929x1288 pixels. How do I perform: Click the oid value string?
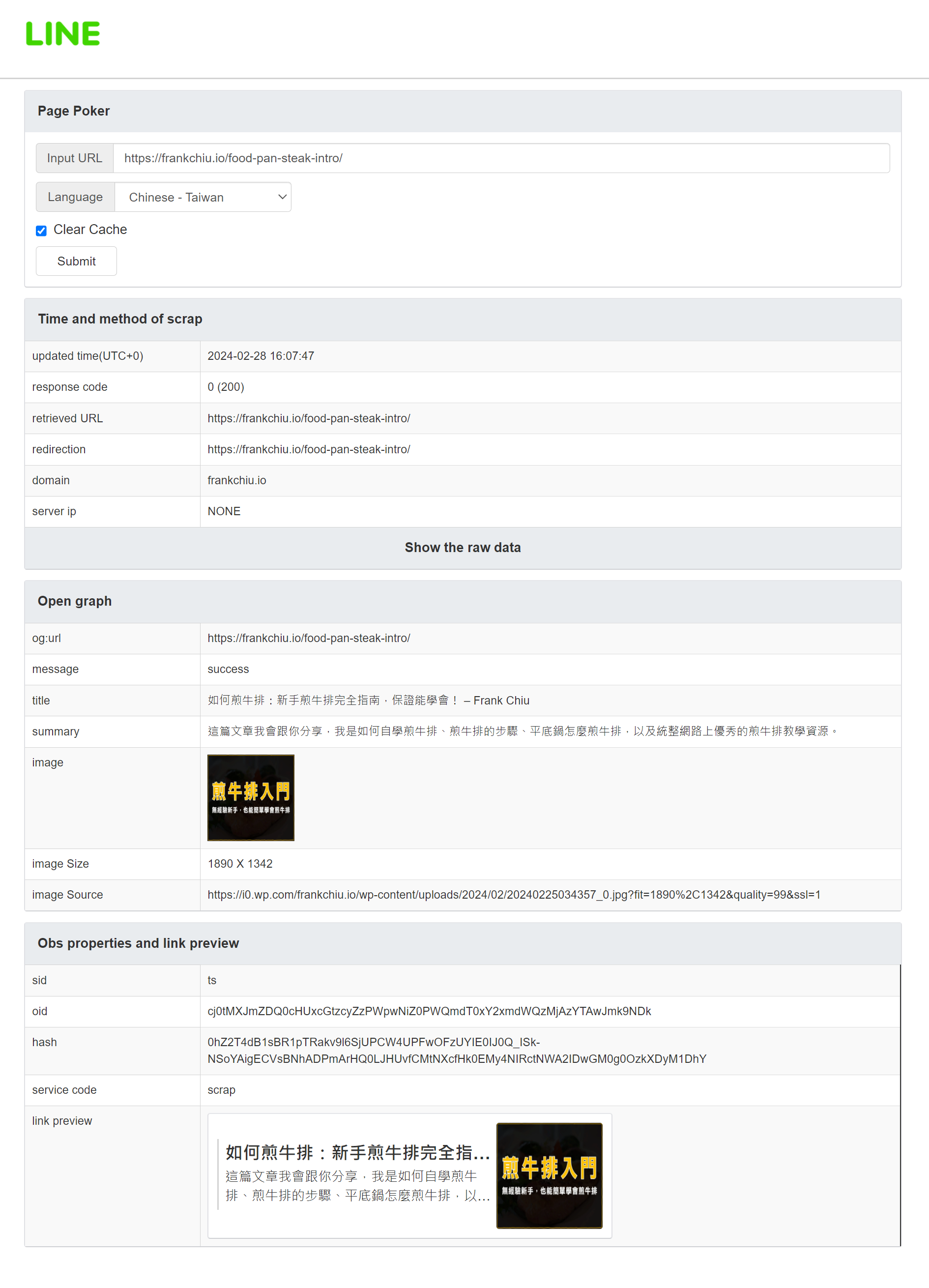(429, 1011)
